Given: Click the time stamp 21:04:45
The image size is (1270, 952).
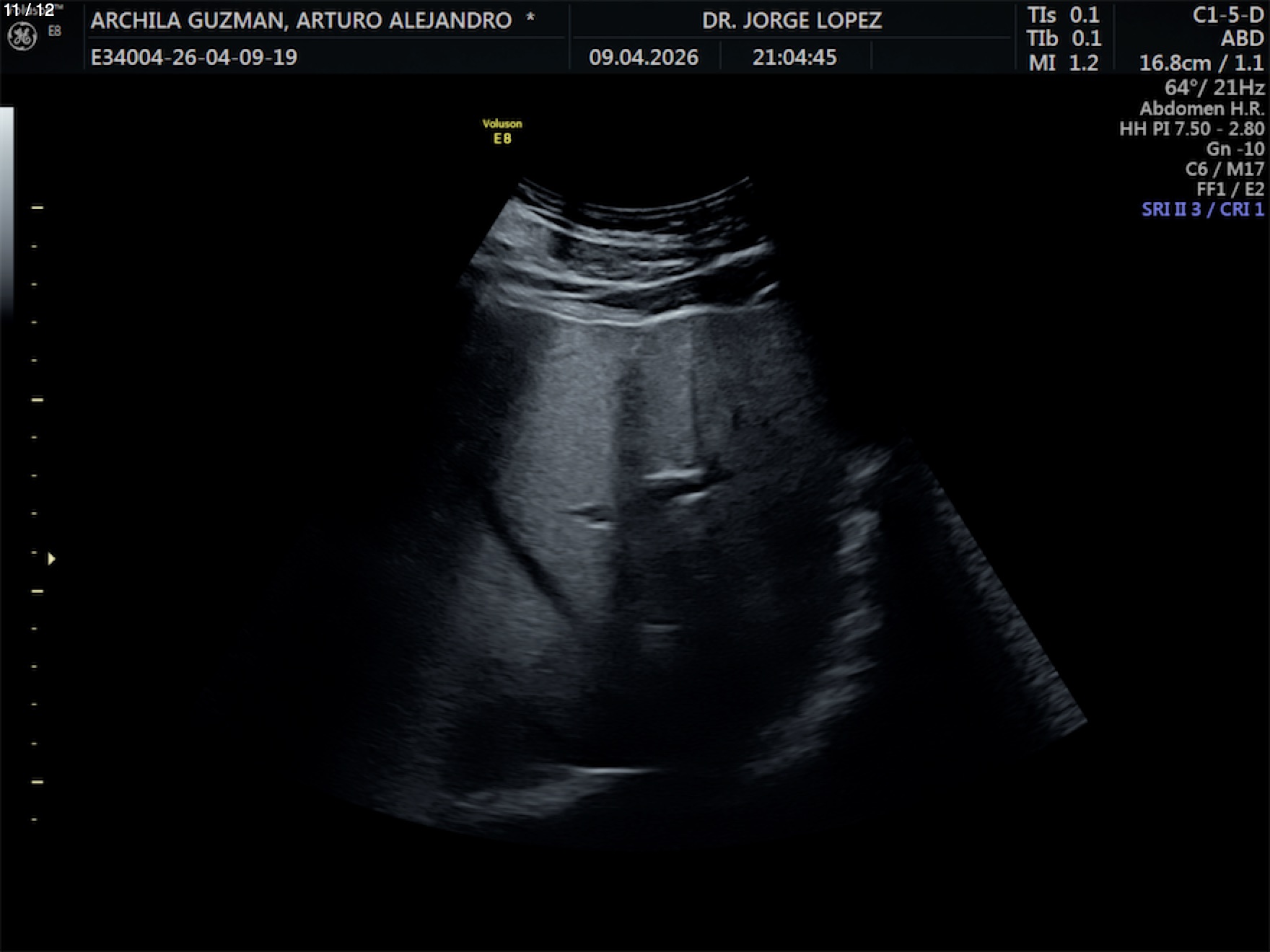Looking at the screenshot, I should (x=794, y=57).
